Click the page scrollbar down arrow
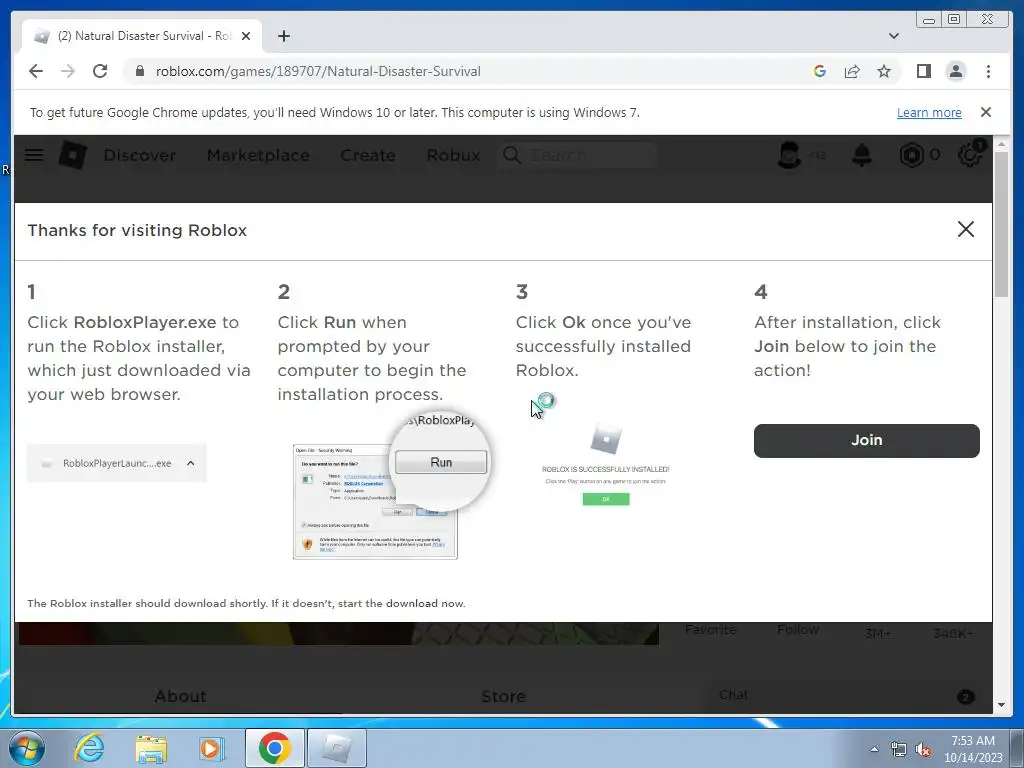This screenshot has height=768, width=1024. (x=1001, y=705)
